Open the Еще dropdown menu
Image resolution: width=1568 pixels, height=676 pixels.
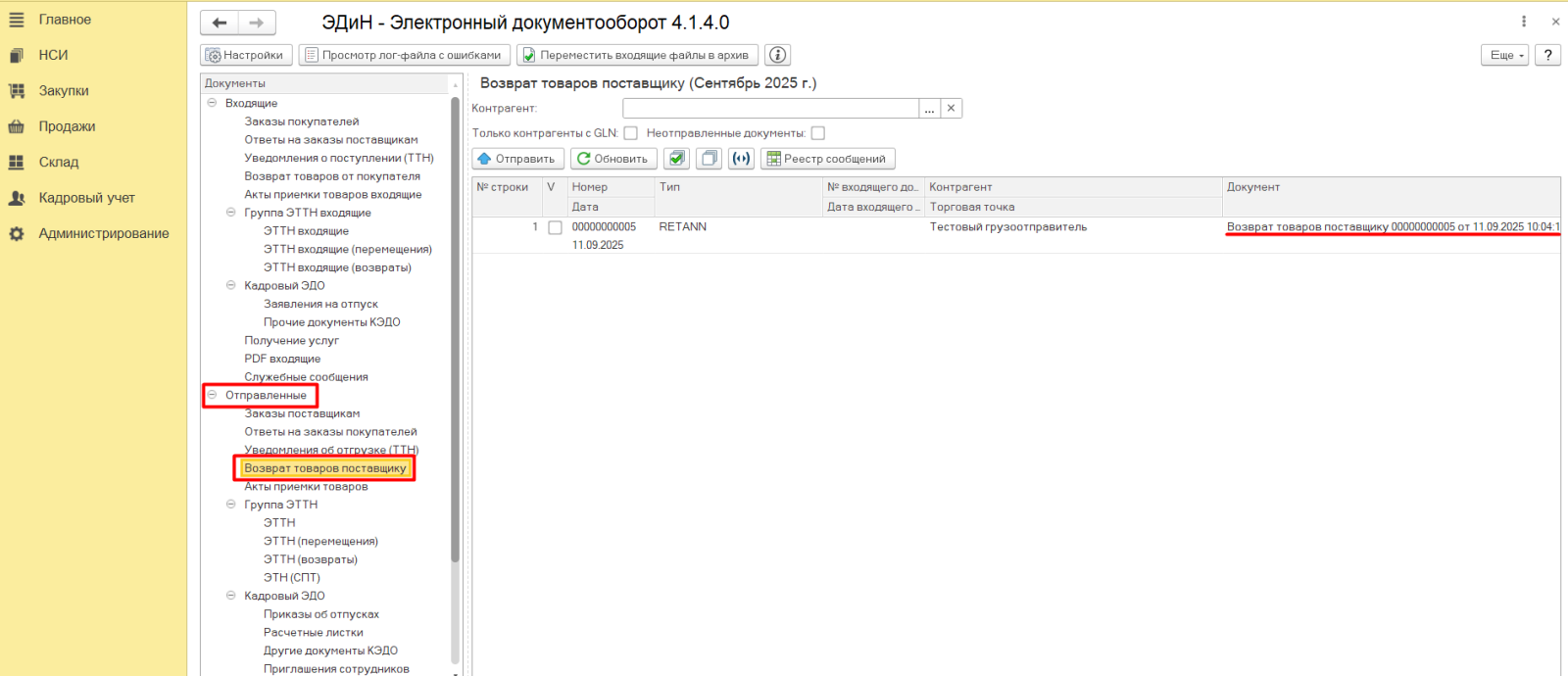coord(1504,55)
